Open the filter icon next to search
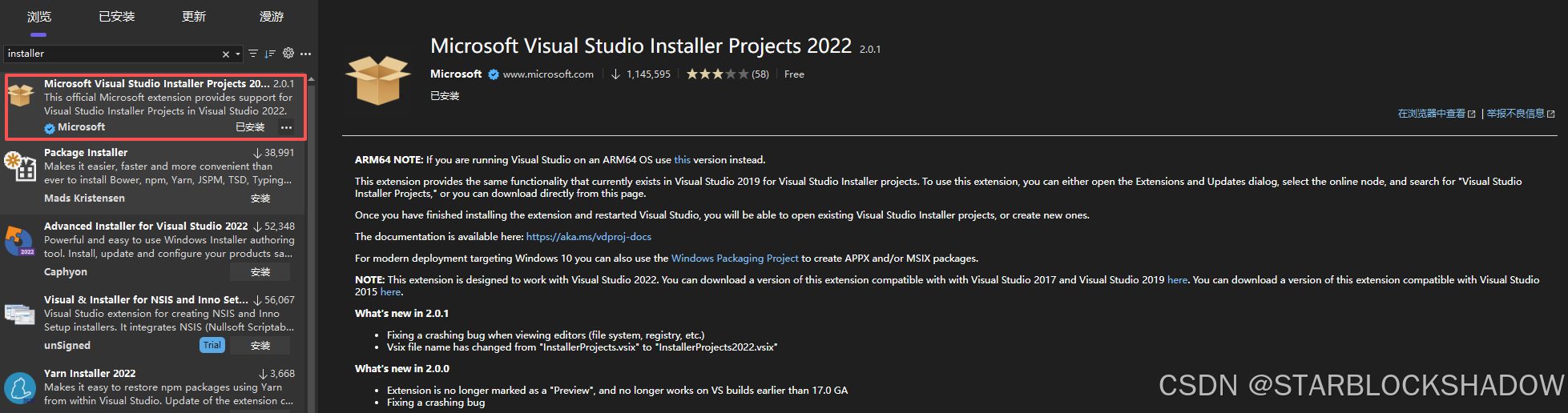The width and height of the screenshot is (1568, 413). point(253,54)
